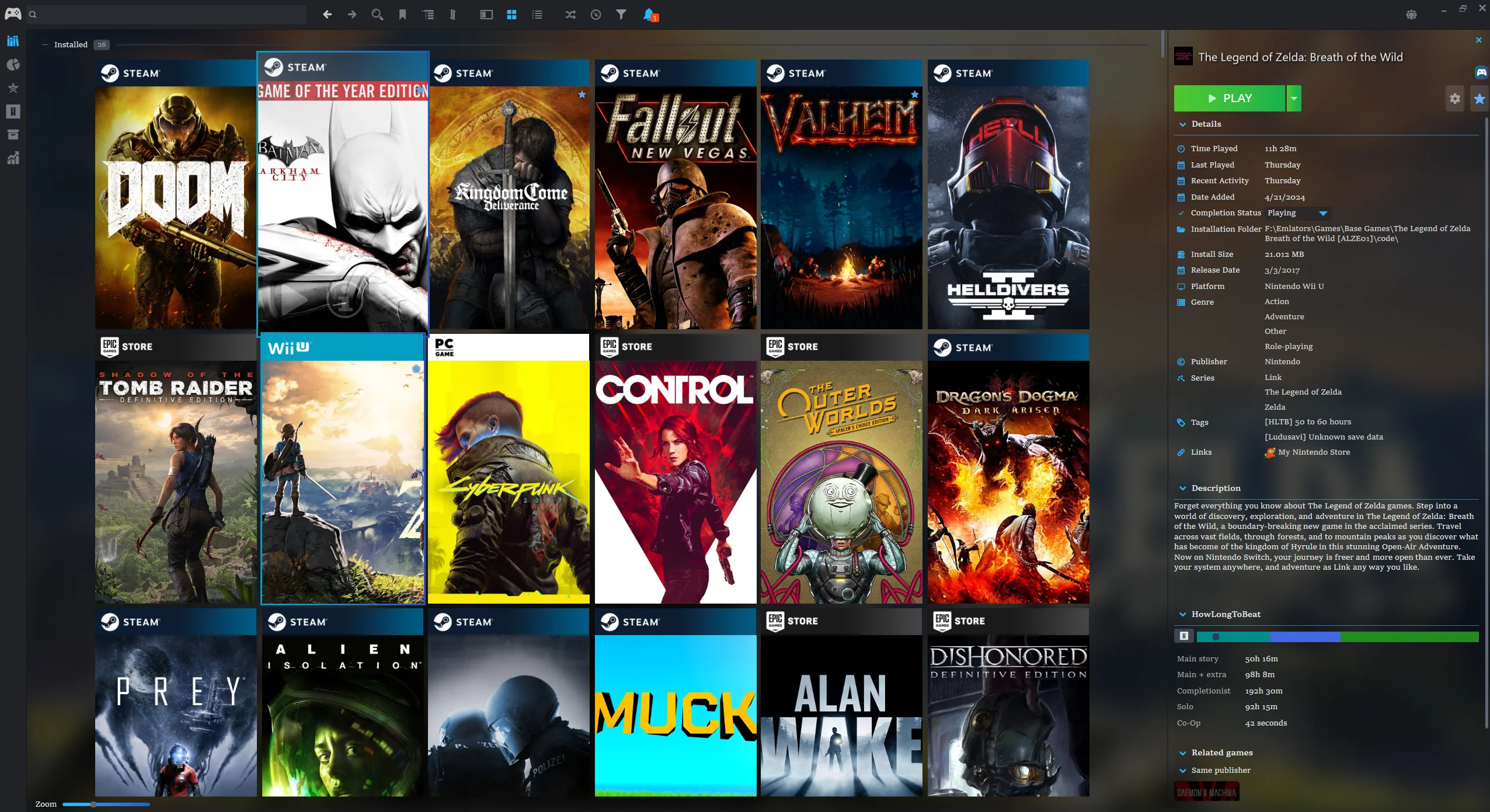The height and width of the screenshot is (812, 1490).
Task: Focus the search input field
Action: click(166, 15)
